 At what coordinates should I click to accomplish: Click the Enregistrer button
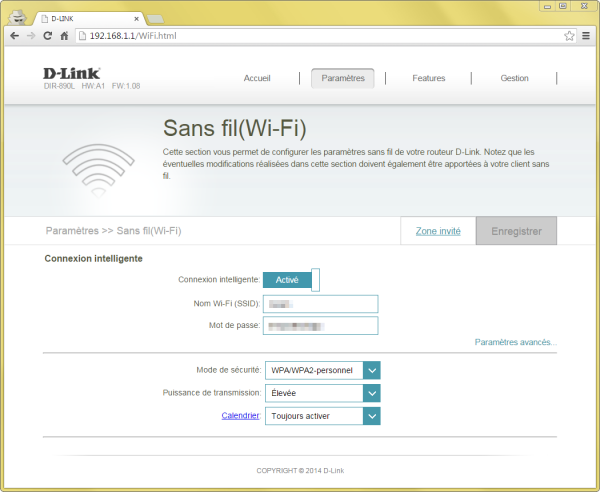(516, 230)
